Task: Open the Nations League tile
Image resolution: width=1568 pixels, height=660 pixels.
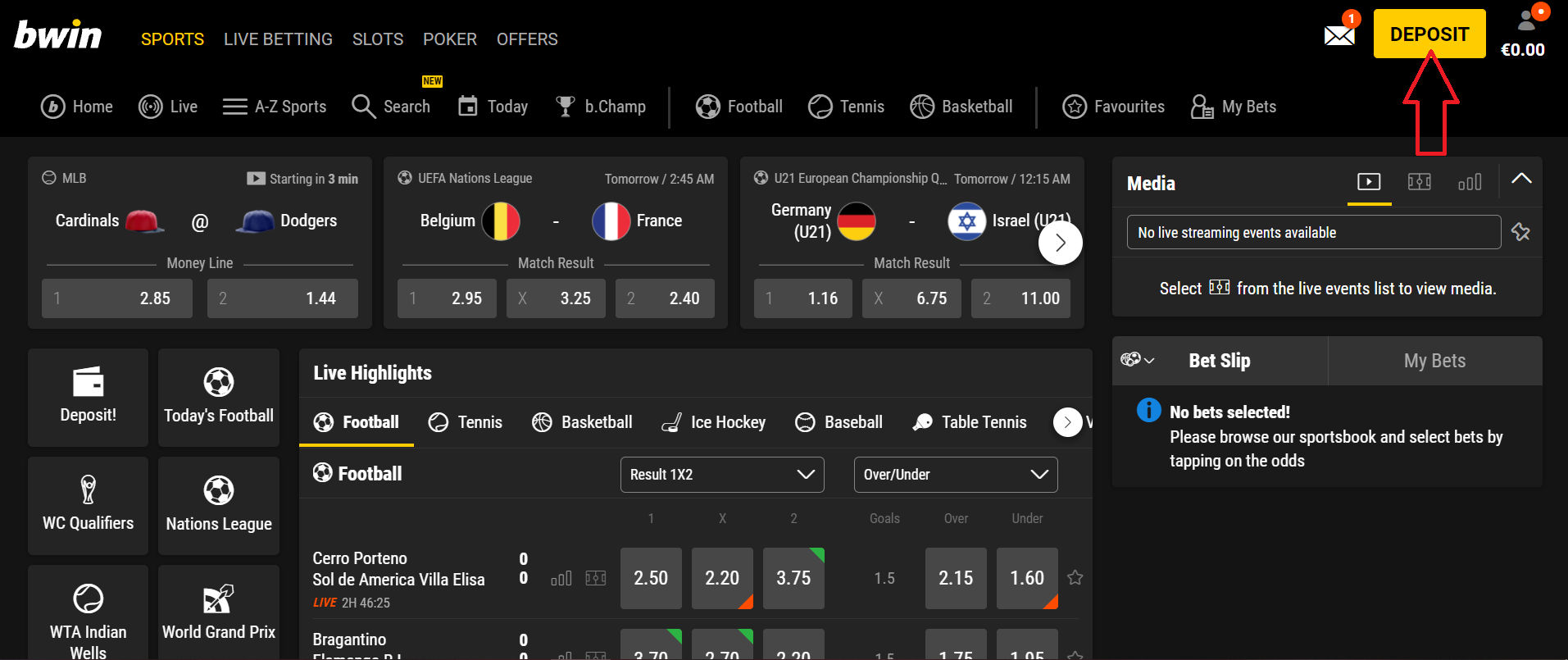Action: coord(219,506)
